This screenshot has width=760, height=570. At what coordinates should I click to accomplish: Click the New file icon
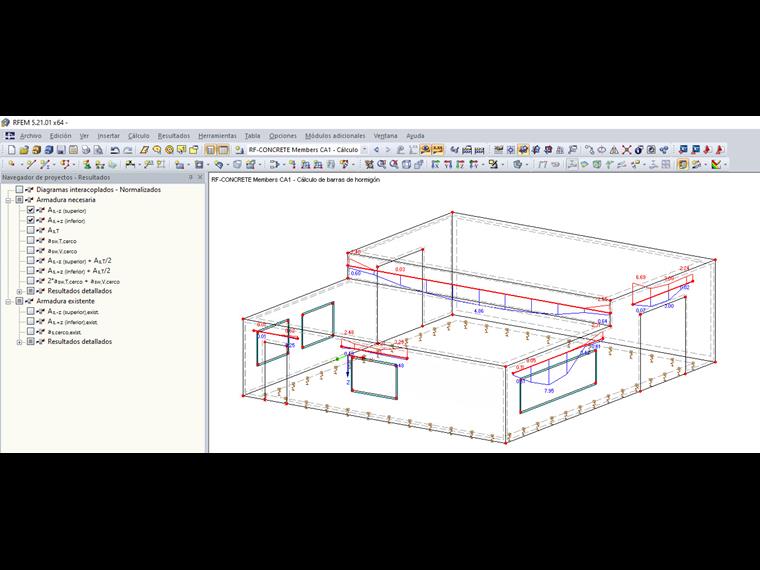(x=12, y=150)
